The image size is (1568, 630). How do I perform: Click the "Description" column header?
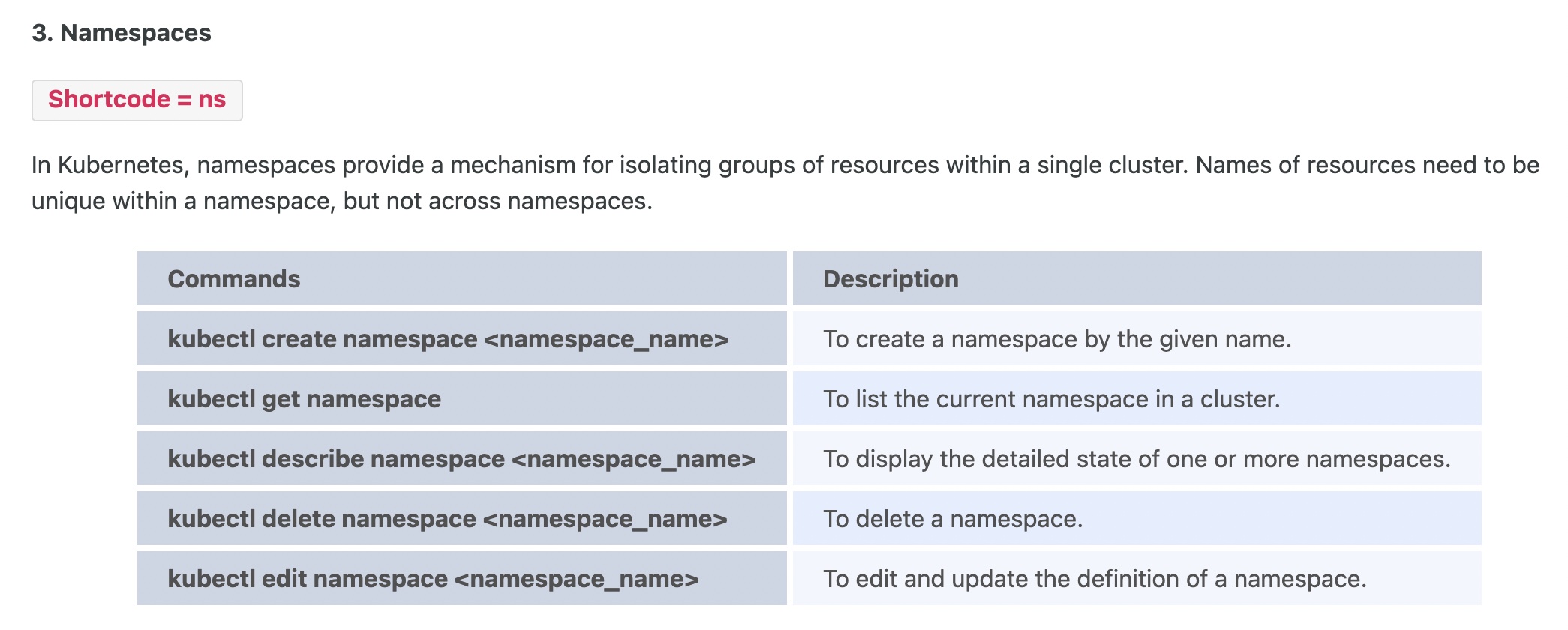(x=1137, y=278)
